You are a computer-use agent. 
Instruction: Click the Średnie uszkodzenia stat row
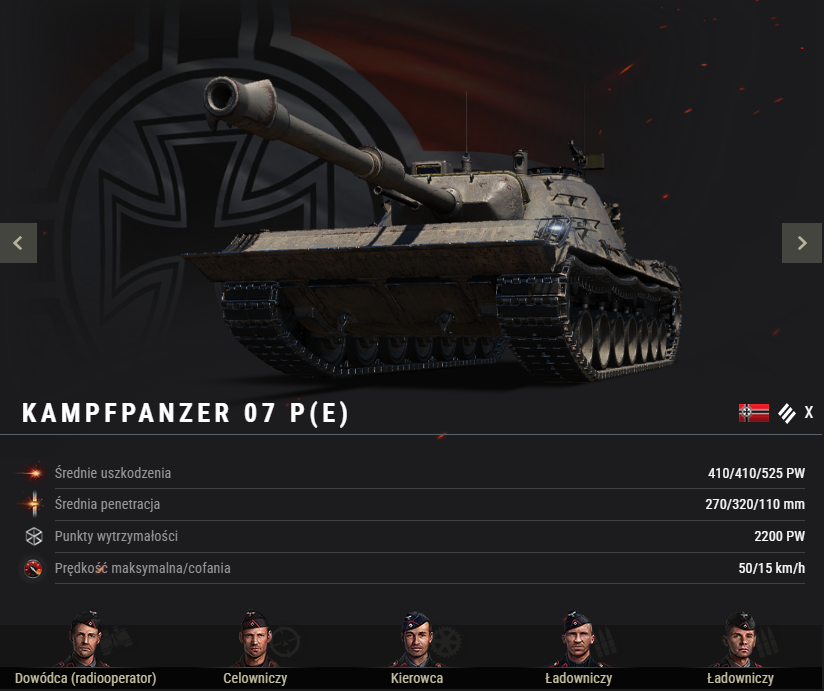411,473
